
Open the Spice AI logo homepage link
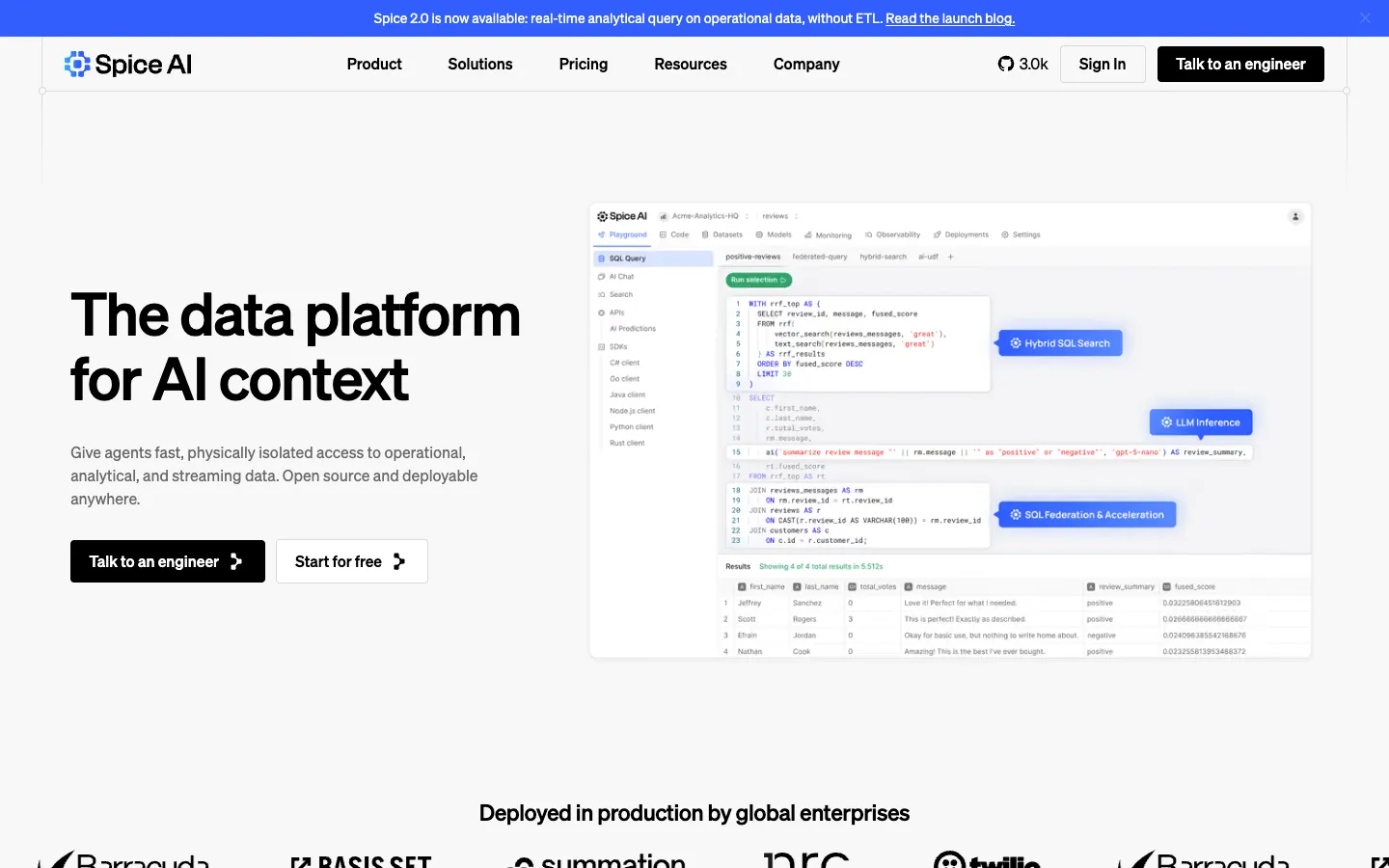point(128,64)
